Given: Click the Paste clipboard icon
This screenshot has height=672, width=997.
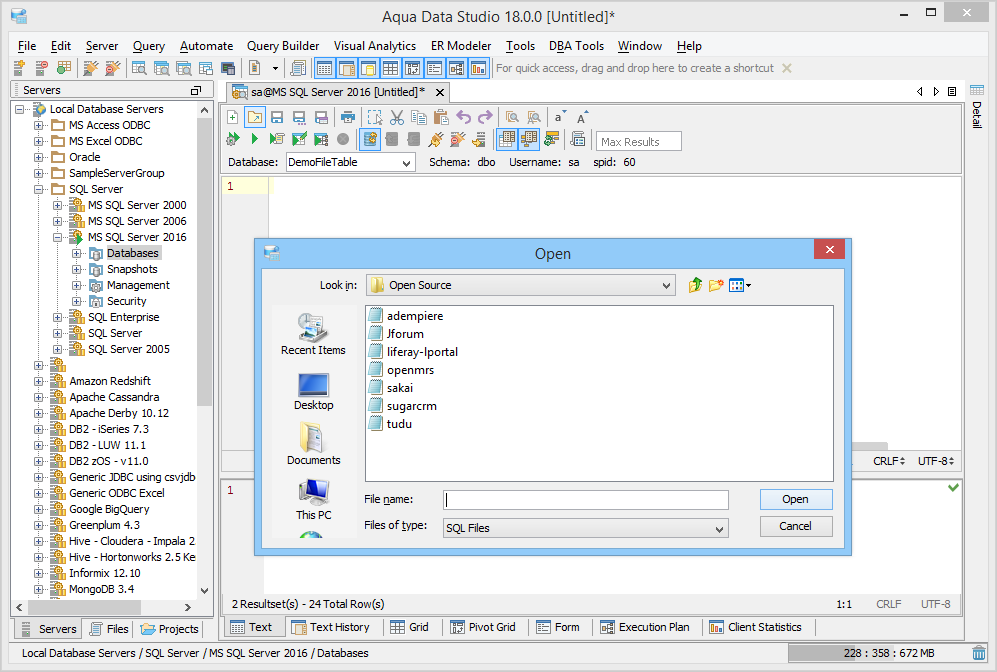Looking at the screenshot, I should pyautogui.click(x=441, y=117).
